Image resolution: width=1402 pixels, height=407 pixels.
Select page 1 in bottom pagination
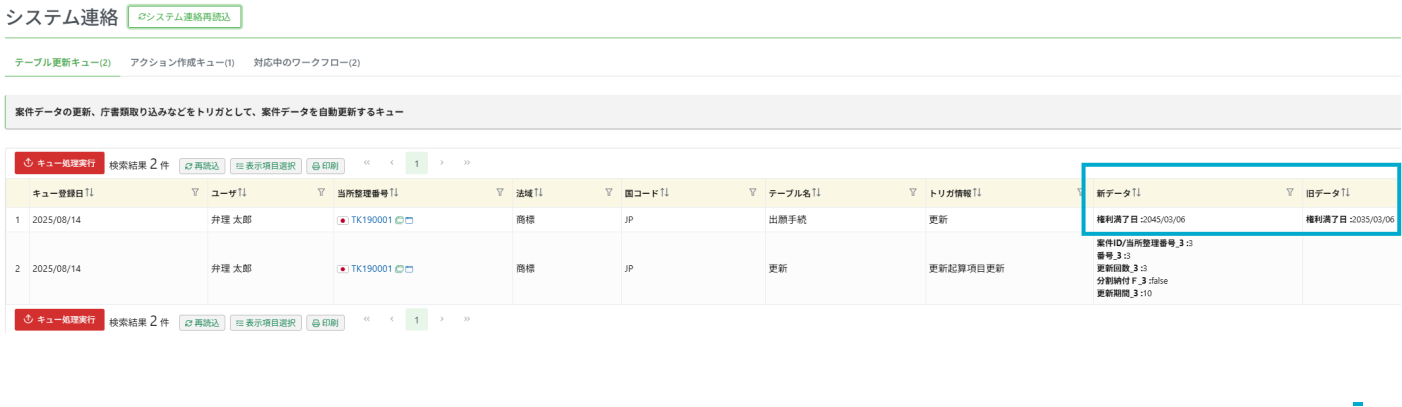(x=415, y=320)
